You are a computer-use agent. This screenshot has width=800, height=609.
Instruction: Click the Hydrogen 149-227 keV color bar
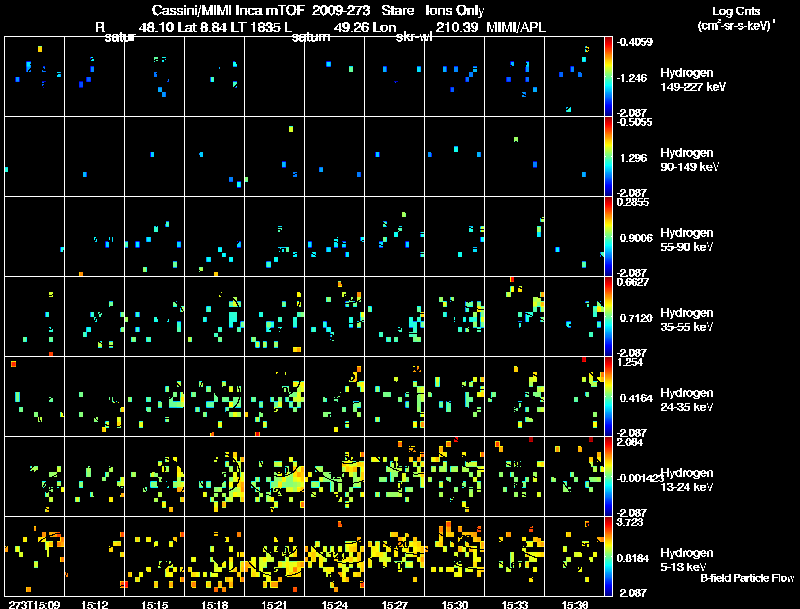tap(608, 77)
